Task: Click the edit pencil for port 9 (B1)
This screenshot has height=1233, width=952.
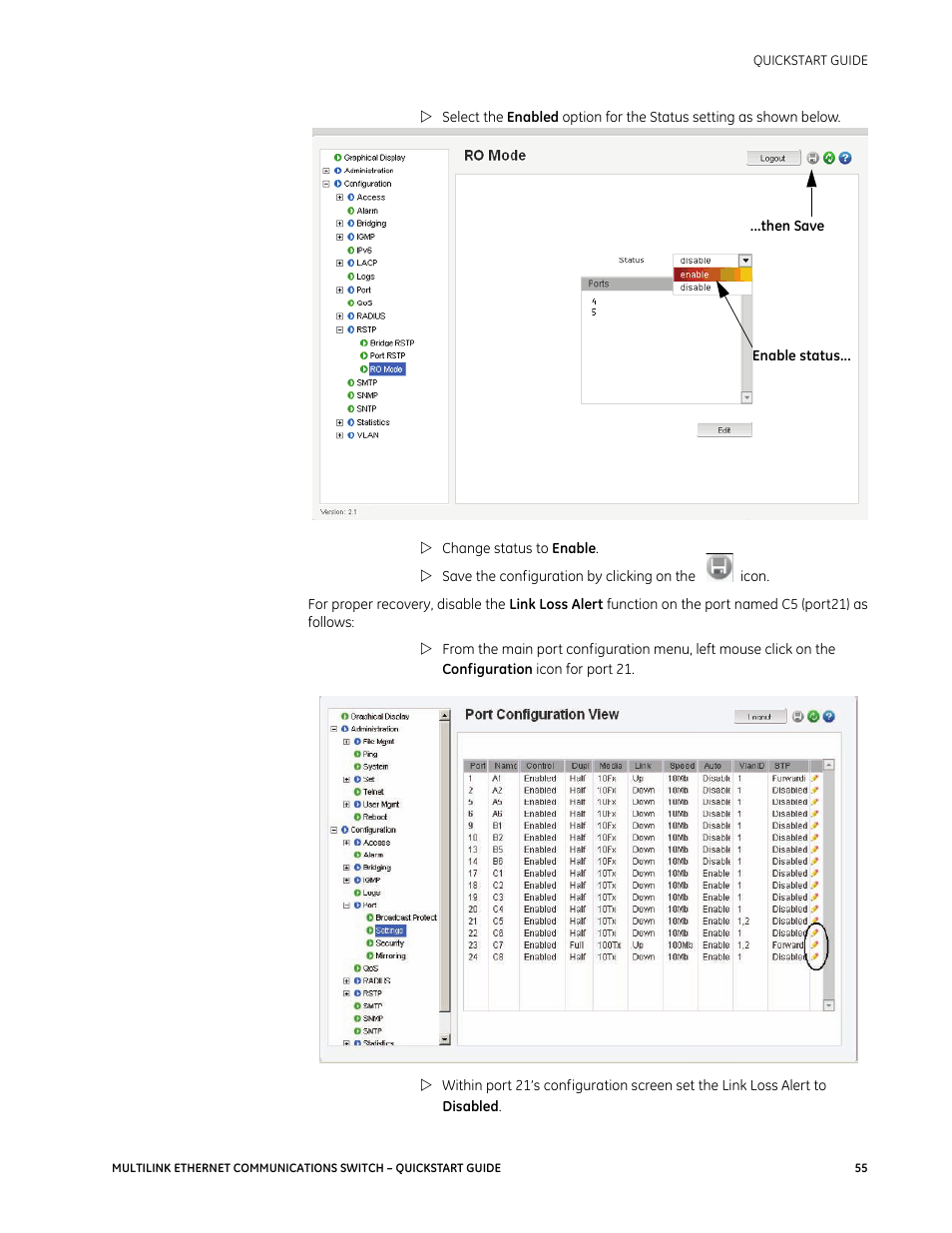Action: pyautogui.click(x=814, y=827)
